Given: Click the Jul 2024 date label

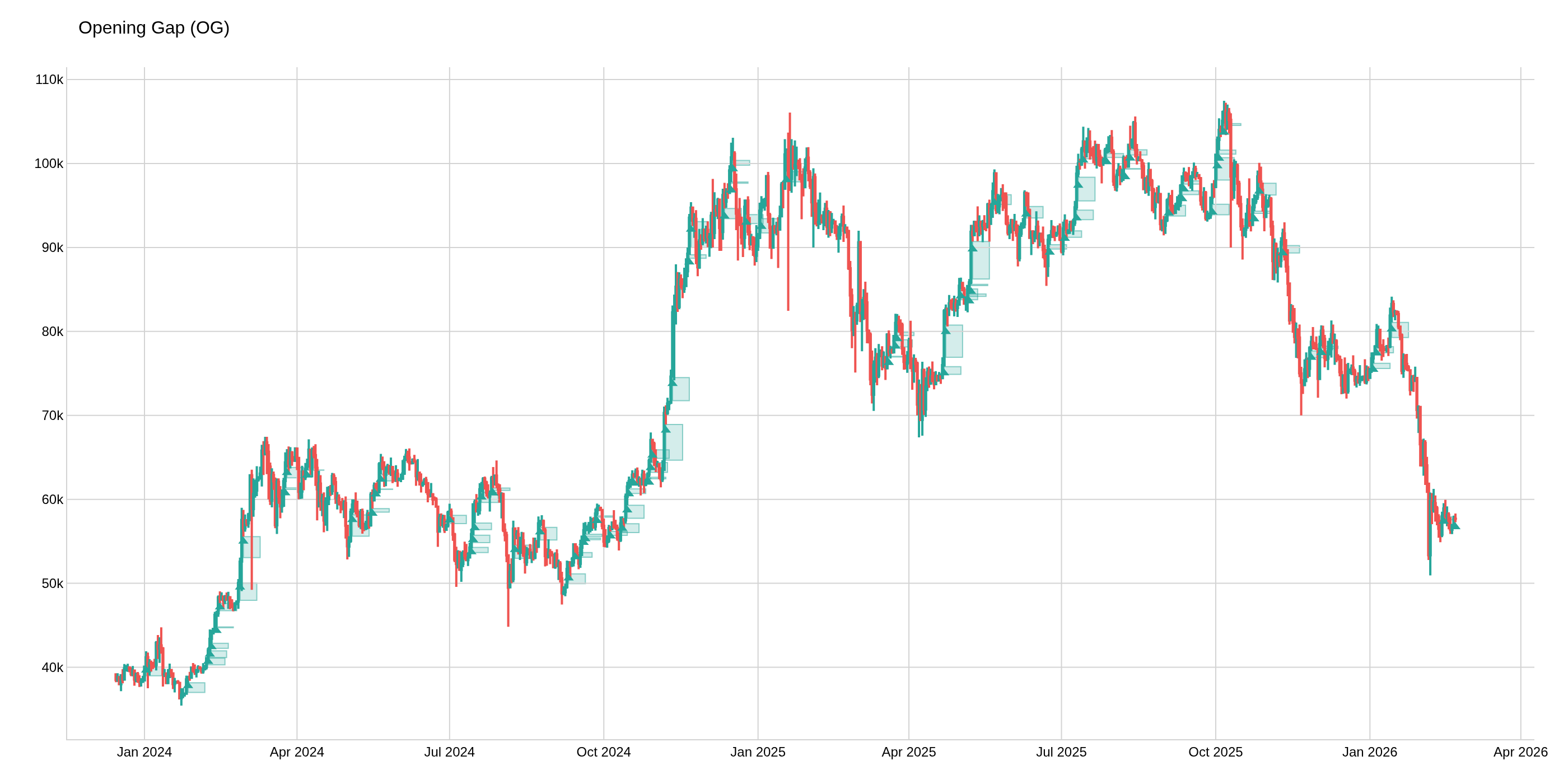Looking at the screenshot, I should coord(449,752).
